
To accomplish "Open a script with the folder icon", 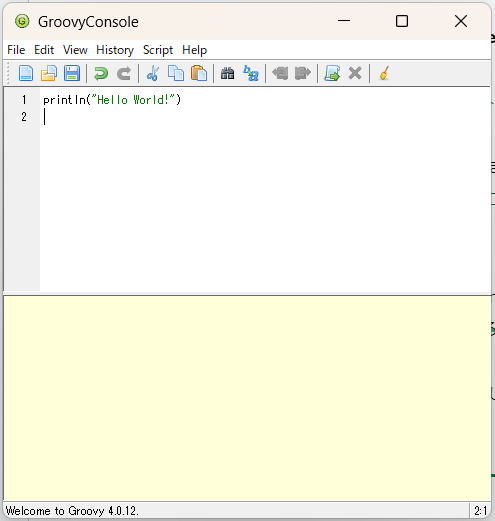I will [49, 73].
